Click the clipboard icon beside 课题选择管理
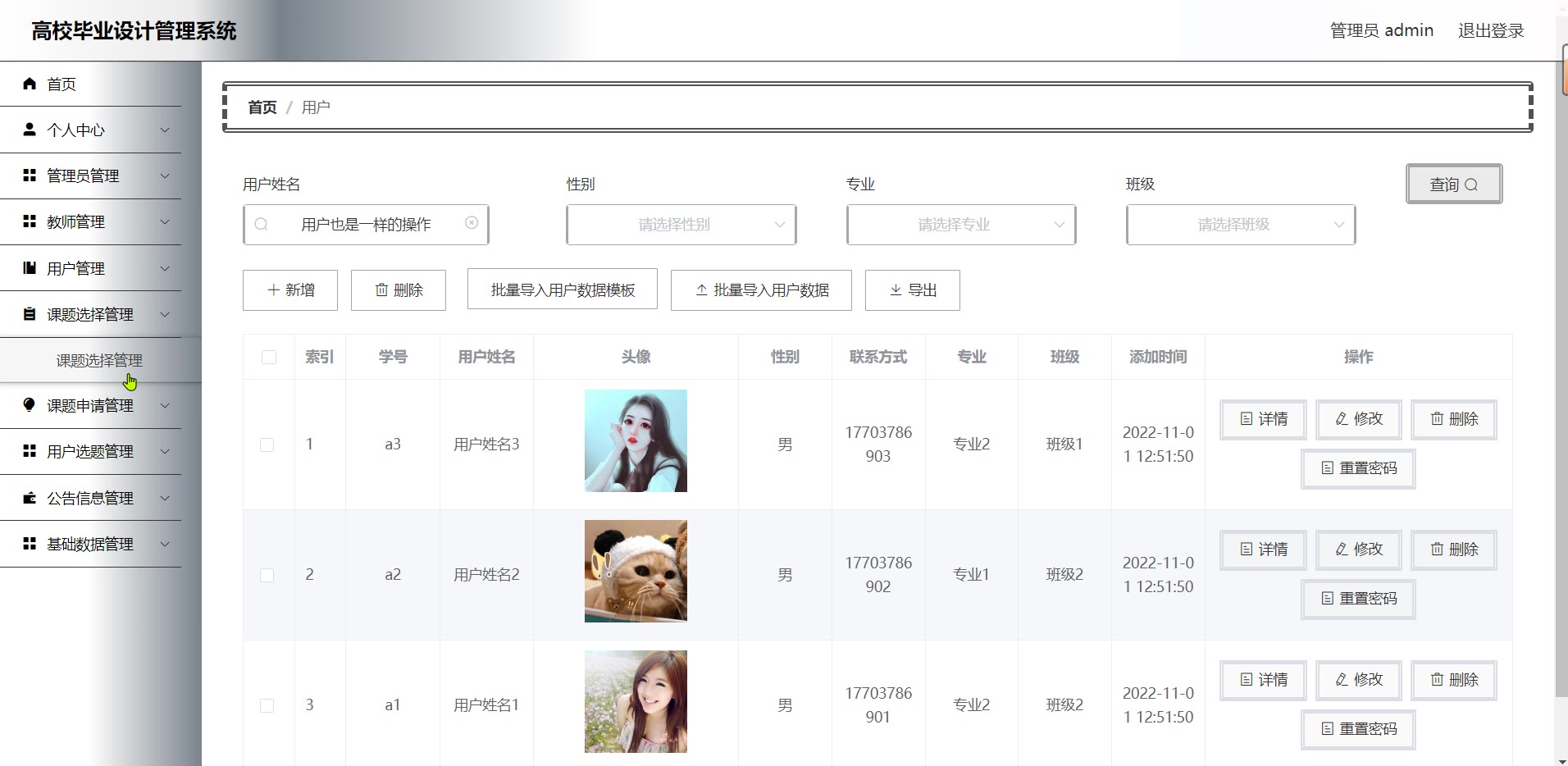This screenshot has height=766, width=1568. 30,314
